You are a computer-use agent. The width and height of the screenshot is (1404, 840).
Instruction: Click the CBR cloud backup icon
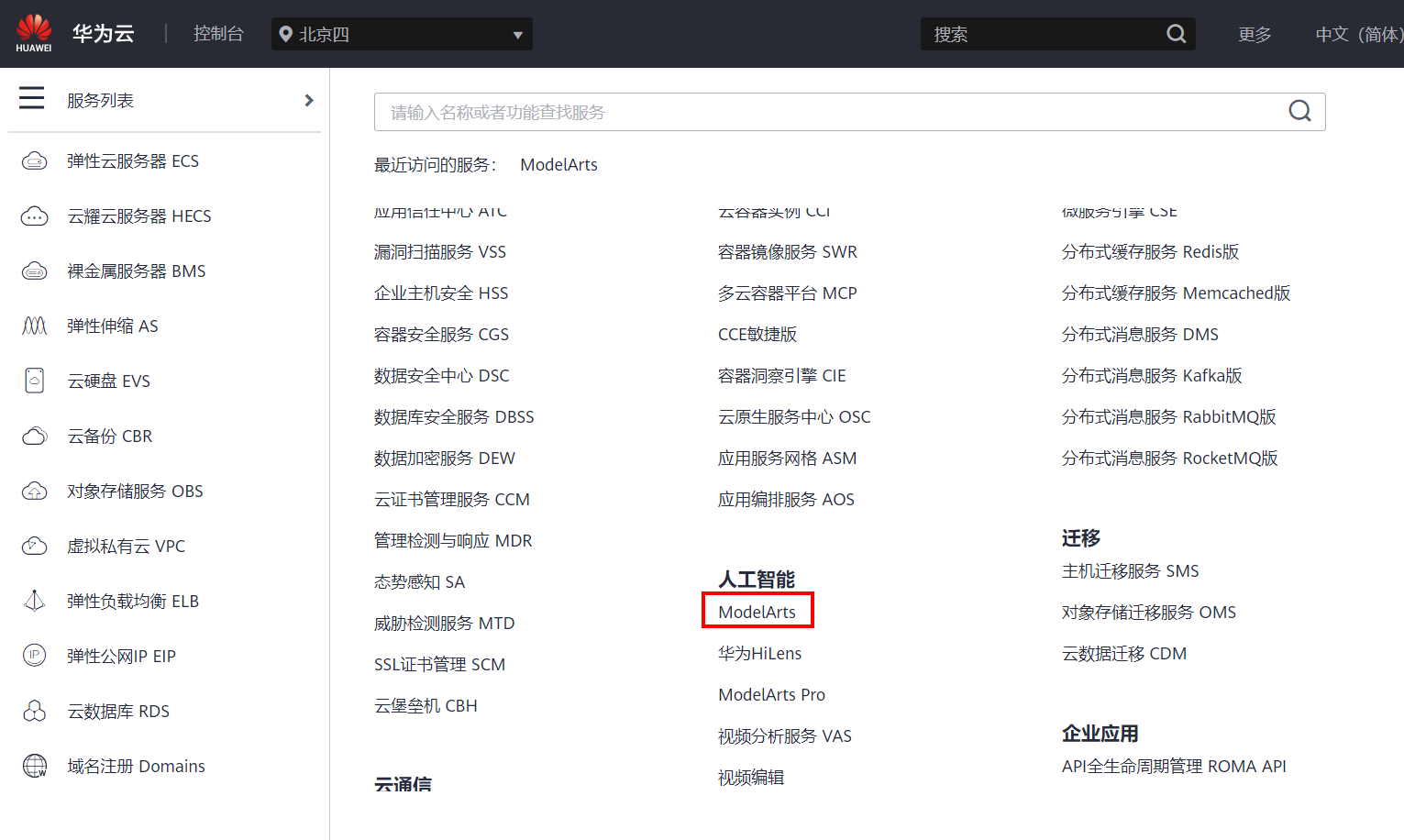(x=35, y=437)
